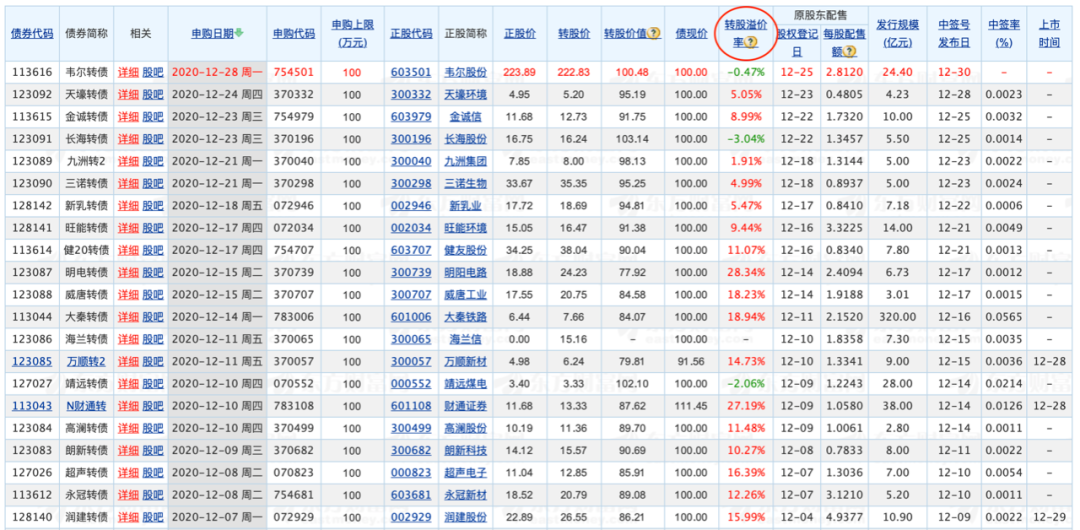The width and height of the screenshot is (1080, 530).
Task: Open 详细 link for 靖远转债
Action: tap(128, 384)
